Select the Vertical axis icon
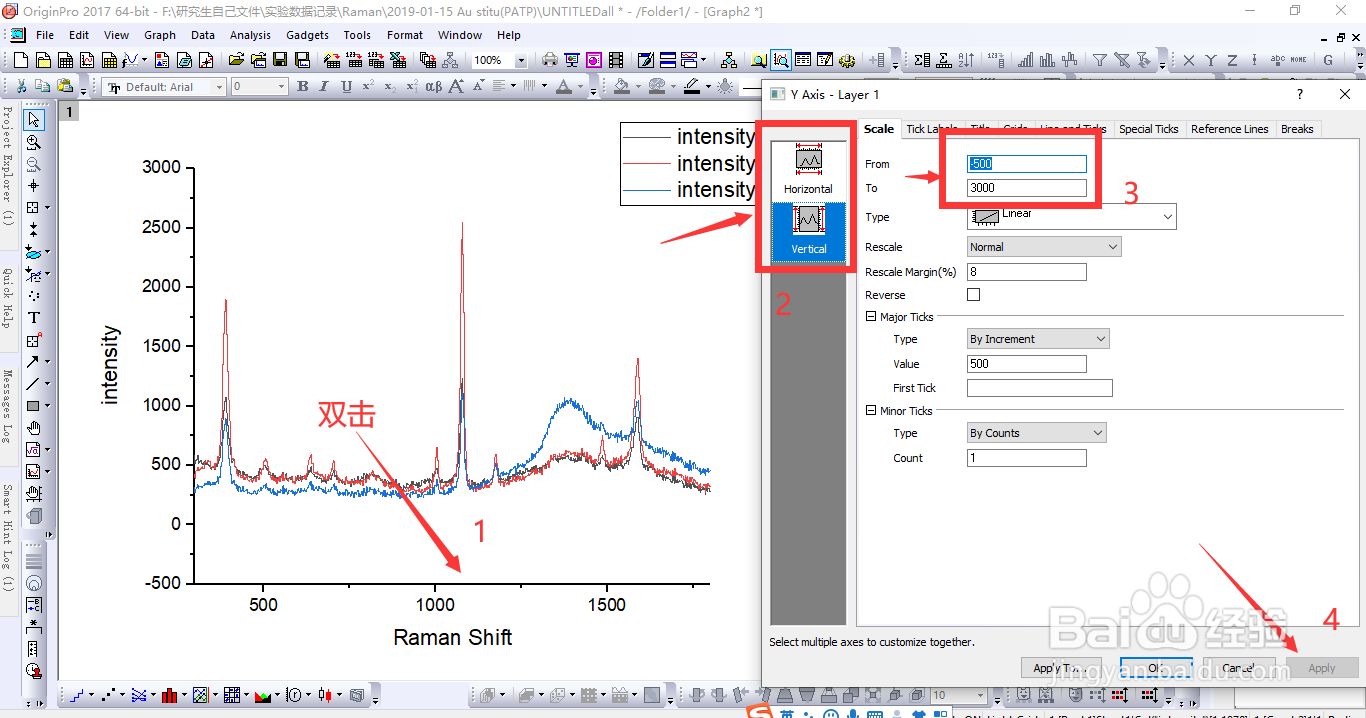Image resolution: width=1366 pixels, height=718 pixels. pos(808,230)
